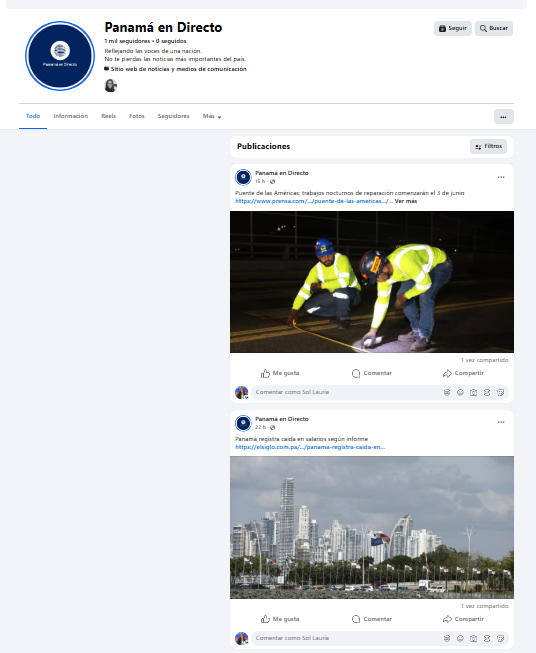Click the 1 mil seguidores text
The height and width of the screenshot is (653, 536).
[127, 41]
